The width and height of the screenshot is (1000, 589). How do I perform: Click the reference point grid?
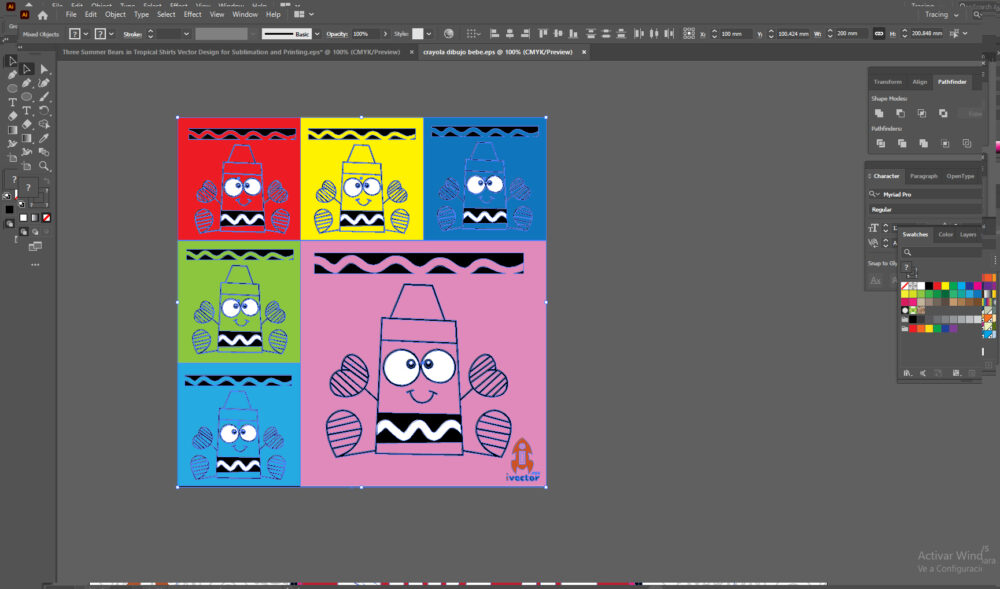point(689,34)
